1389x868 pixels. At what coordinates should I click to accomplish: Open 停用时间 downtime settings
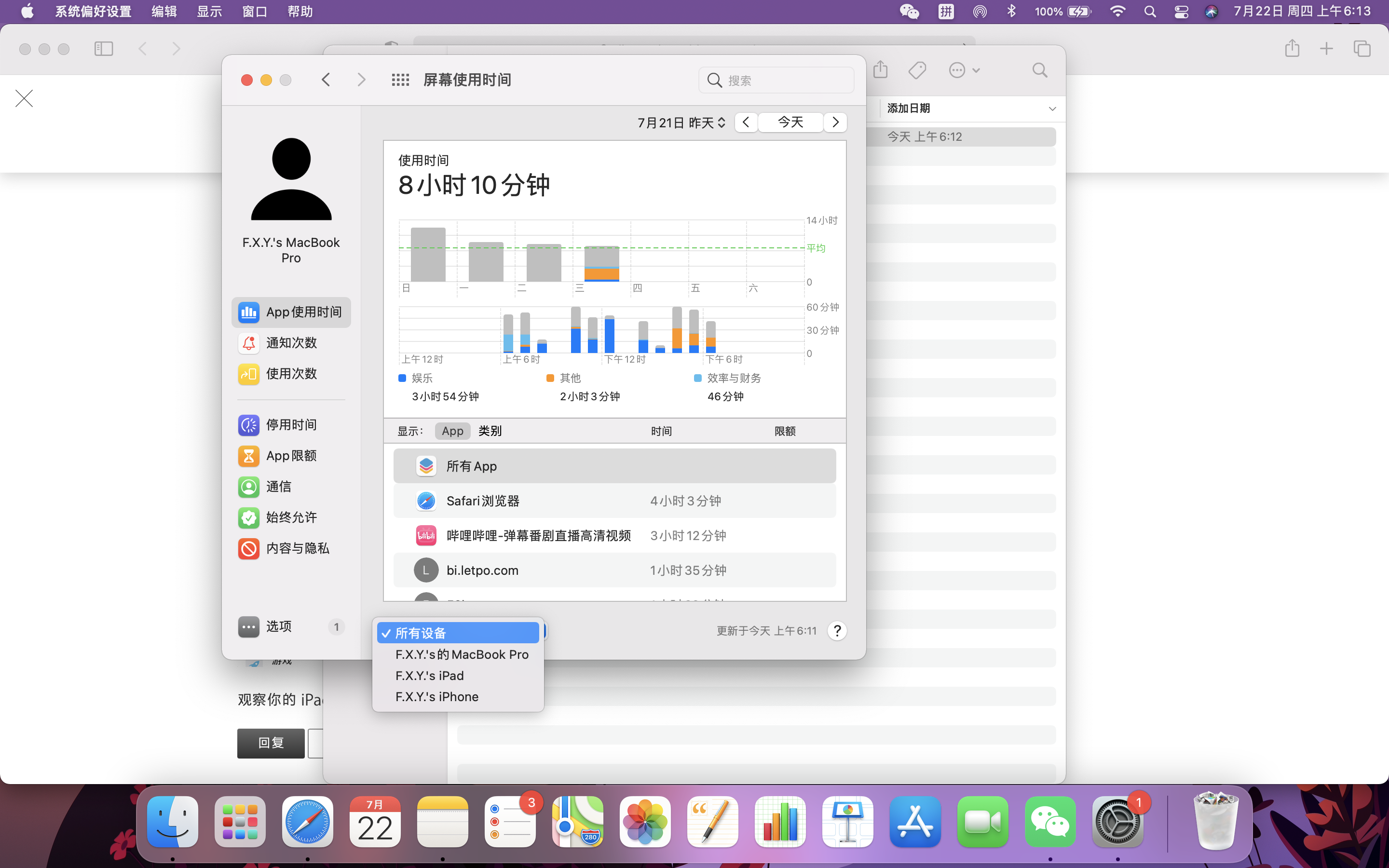291,425
